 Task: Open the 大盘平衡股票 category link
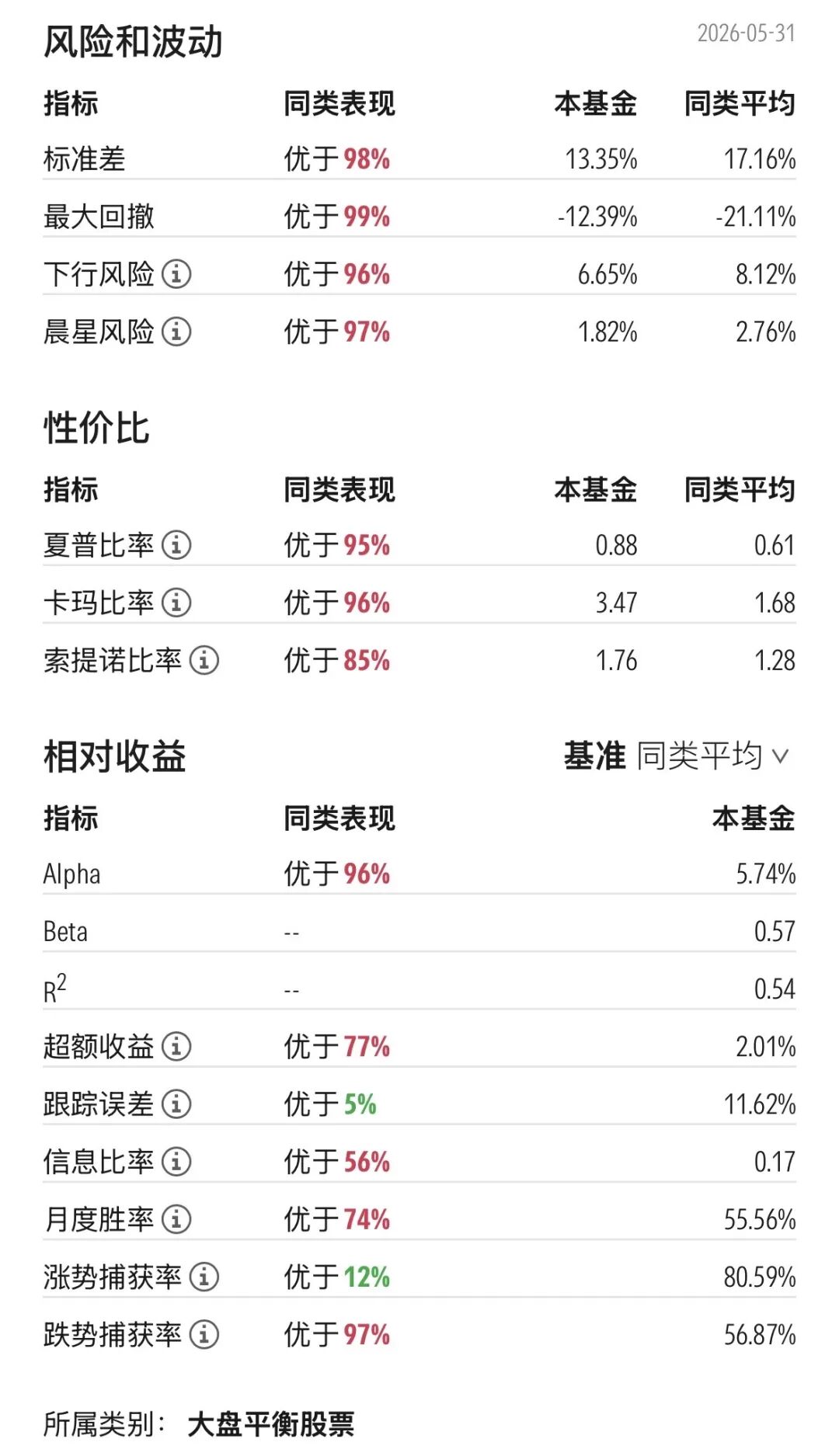tap(271, 1424)
